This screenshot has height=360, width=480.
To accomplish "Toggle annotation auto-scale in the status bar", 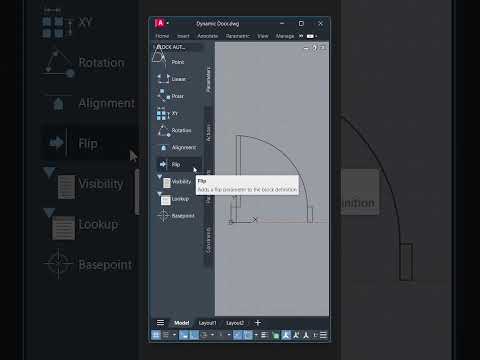I will click(296, 335).
